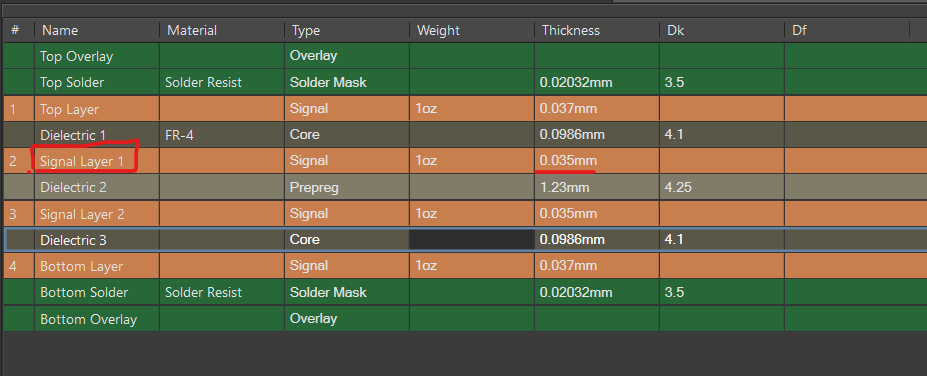
Task: Click the Dk column header
Action: (x=675, y=30)
